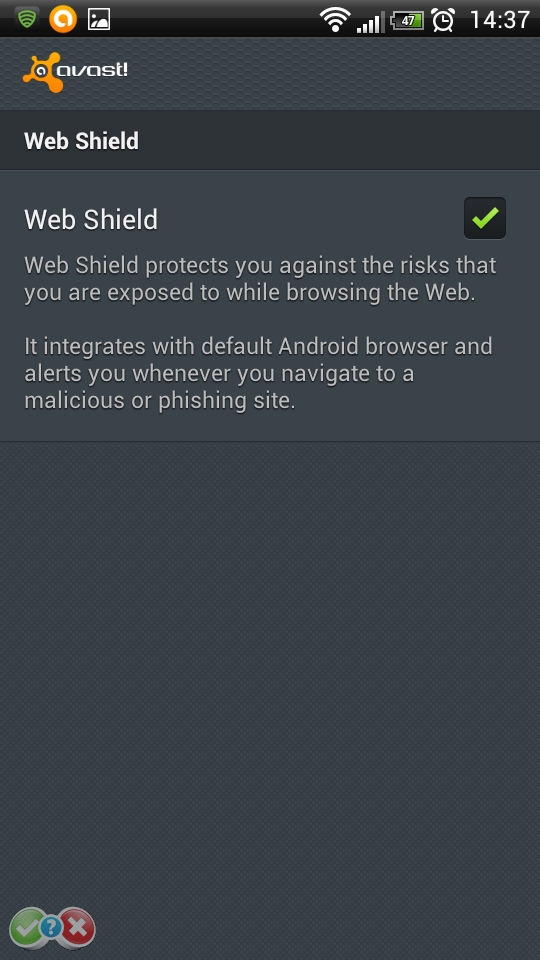Tap the 'malicious or phishing site' paragraph

[258, 373]
